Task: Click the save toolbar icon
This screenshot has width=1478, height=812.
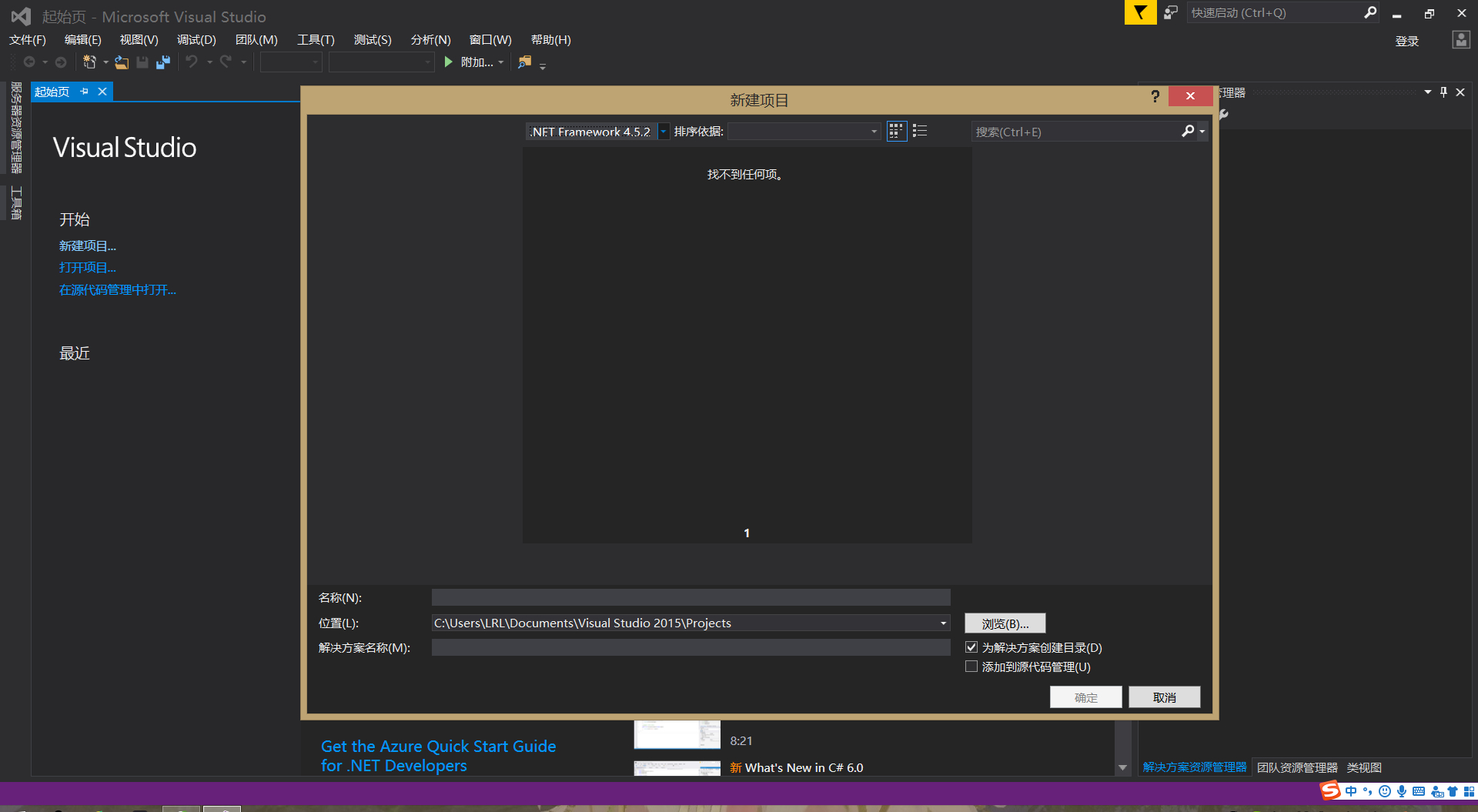Action: tap(142, 62)
